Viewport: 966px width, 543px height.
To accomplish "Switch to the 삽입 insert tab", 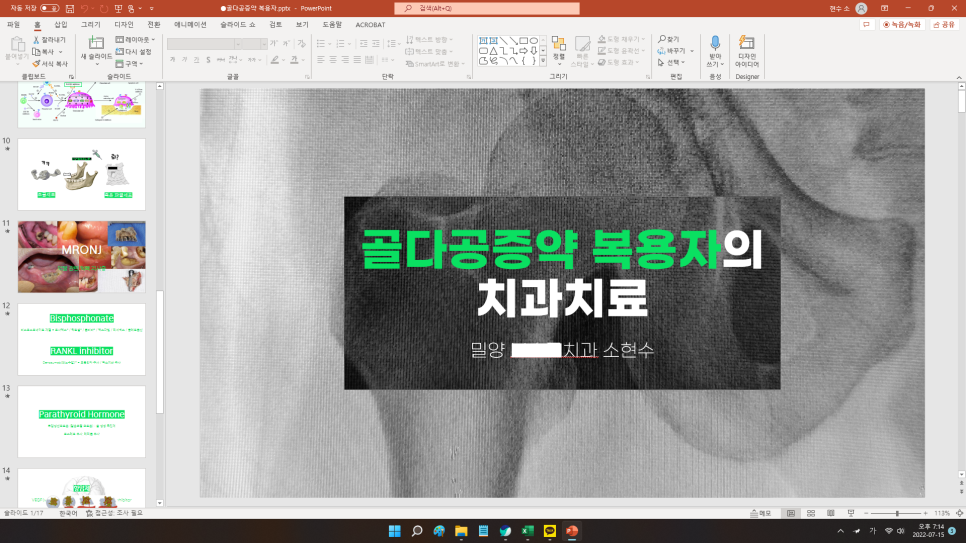I will tap(60, 25).
